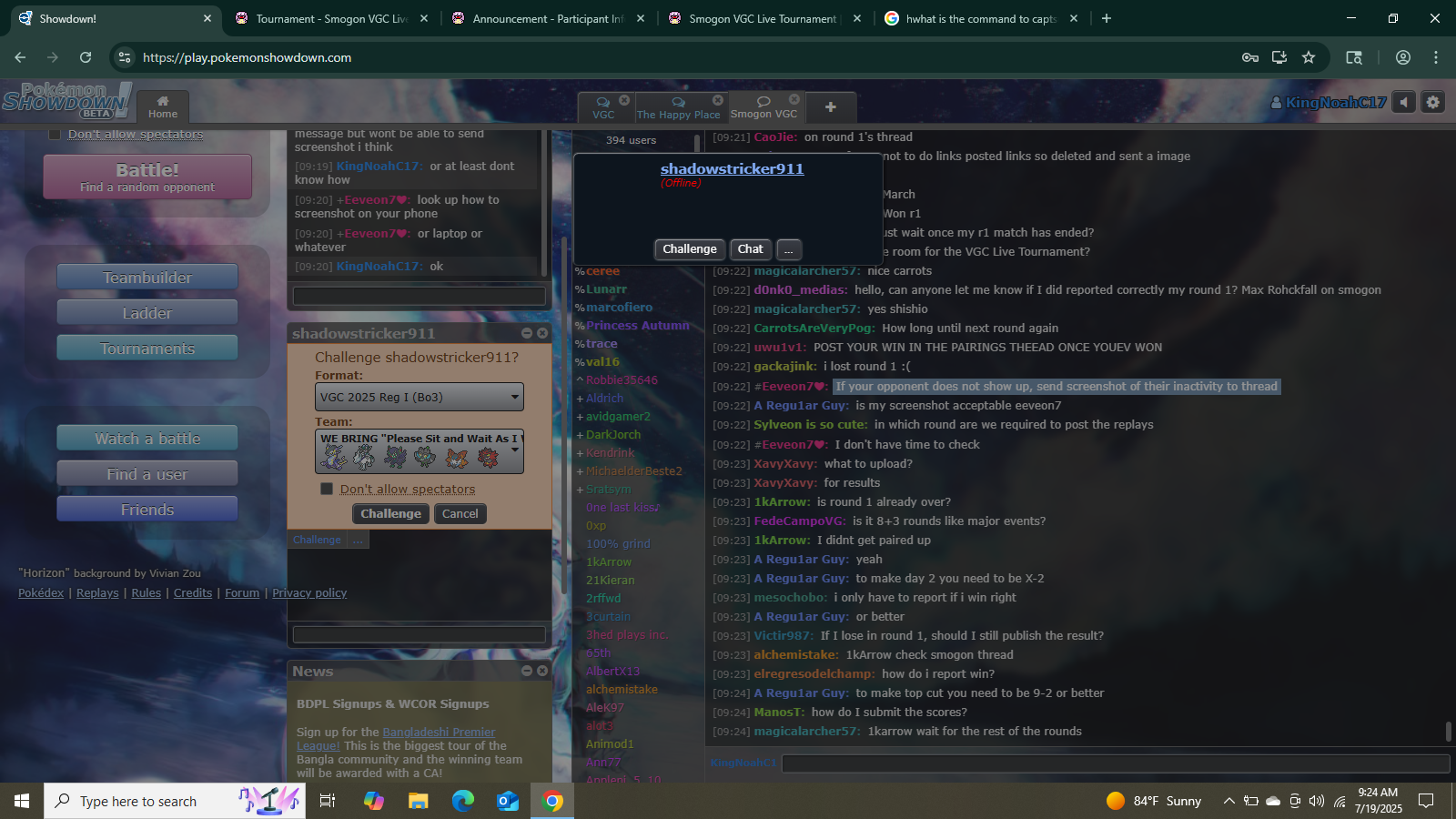Click the Battle! find a random opponent button

click(x=147, y=177)
